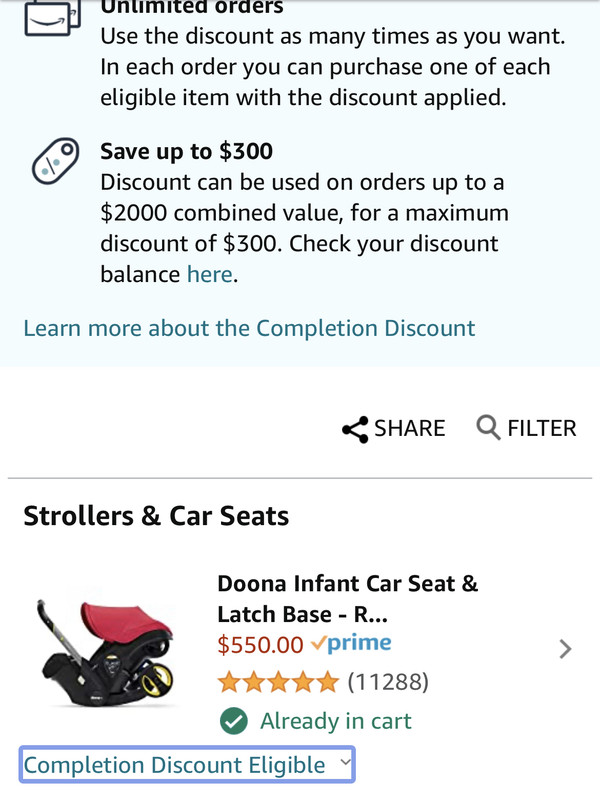Select the Strollers & Car Seats section heading
Image resolution: width=600 pixels, height=800 pixels.
point(156,516)
